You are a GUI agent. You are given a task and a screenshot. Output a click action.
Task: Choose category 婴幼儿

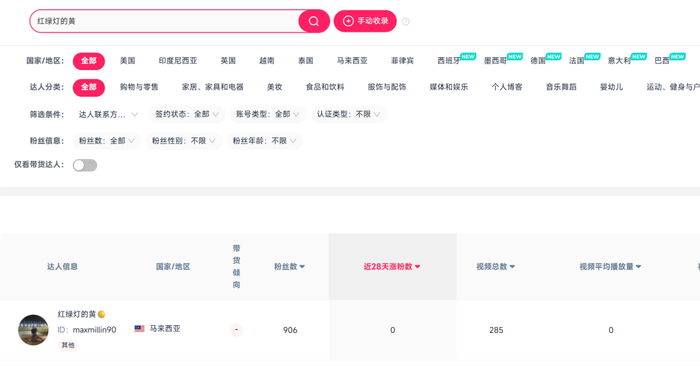pos(612,87)
